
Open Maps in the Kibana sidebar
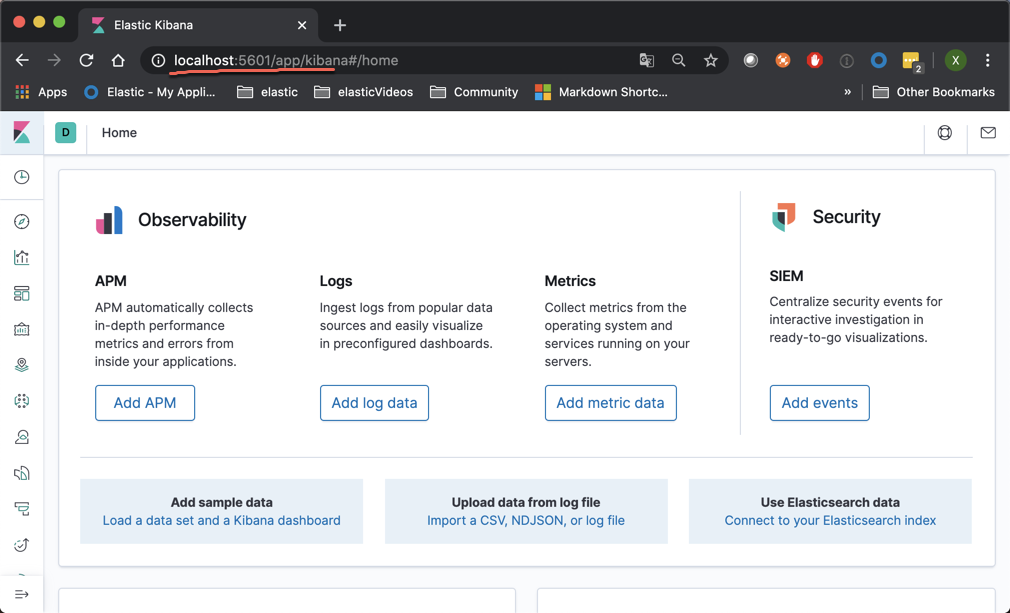point(22,366)
